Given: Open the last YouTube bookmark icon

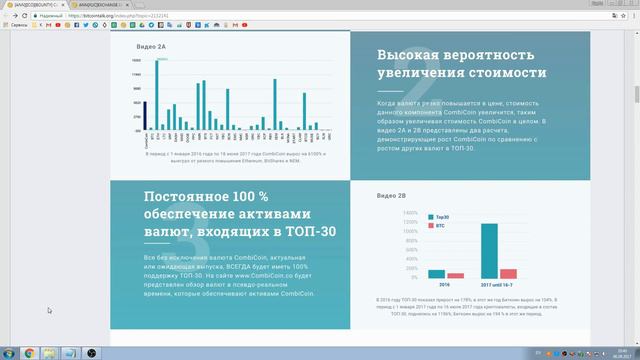Looking at the screenshot, I should (x=244, y=25).
